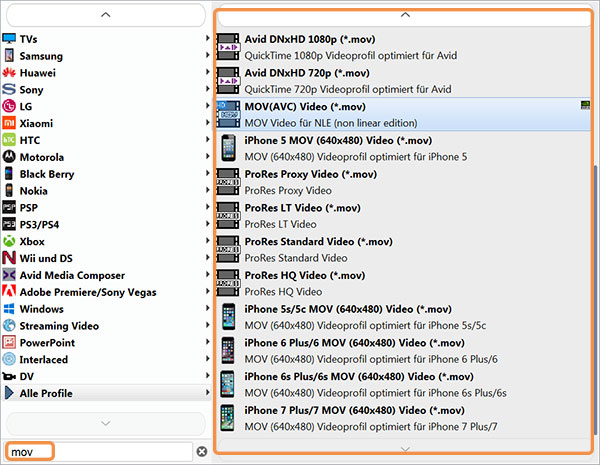Click the PS3/PS4 icon
Viewport: 600px width, 465px height.
point(9,224)
